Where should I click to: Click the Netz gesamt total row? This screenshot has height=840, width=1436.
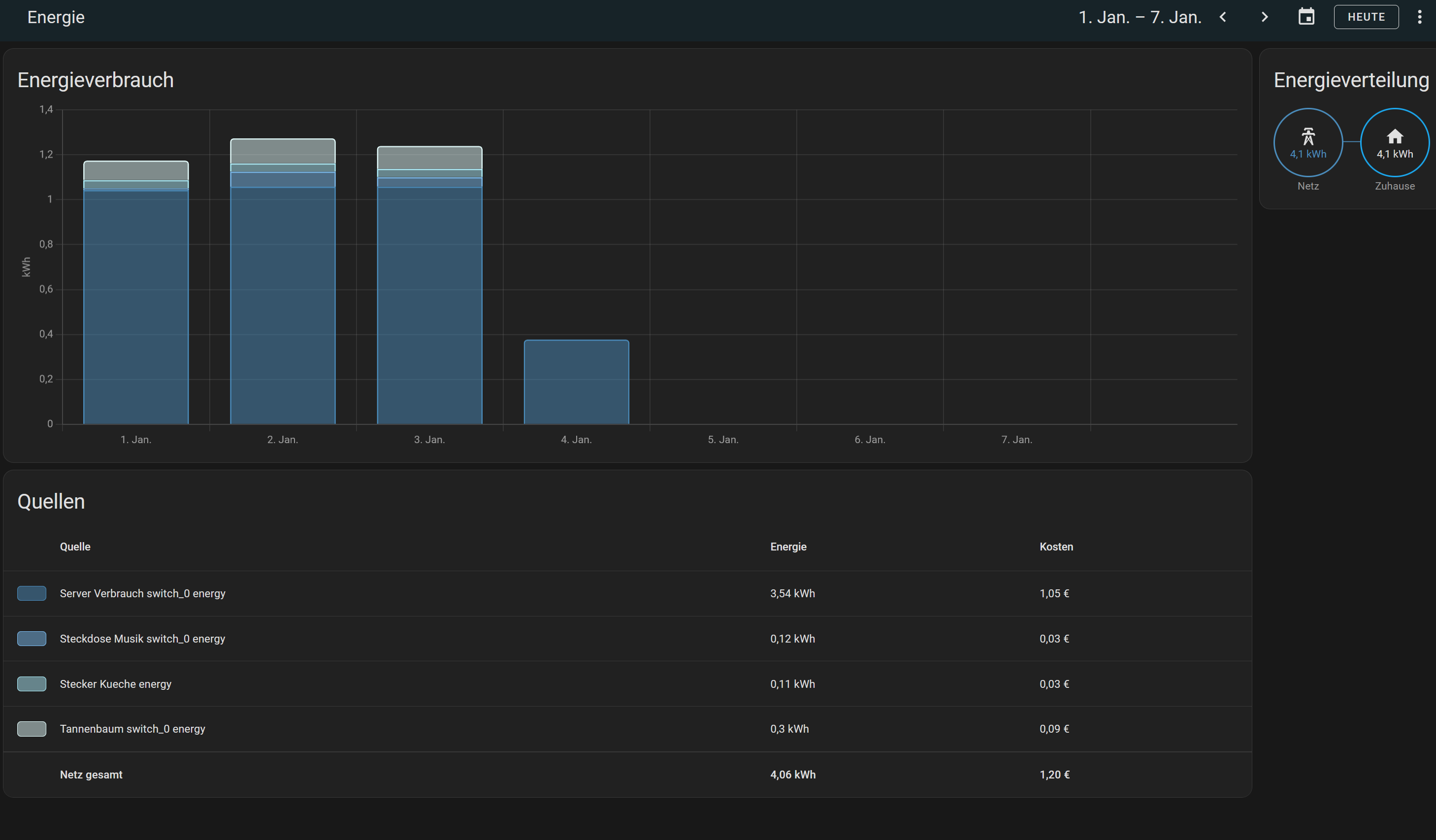coord(91,775)
